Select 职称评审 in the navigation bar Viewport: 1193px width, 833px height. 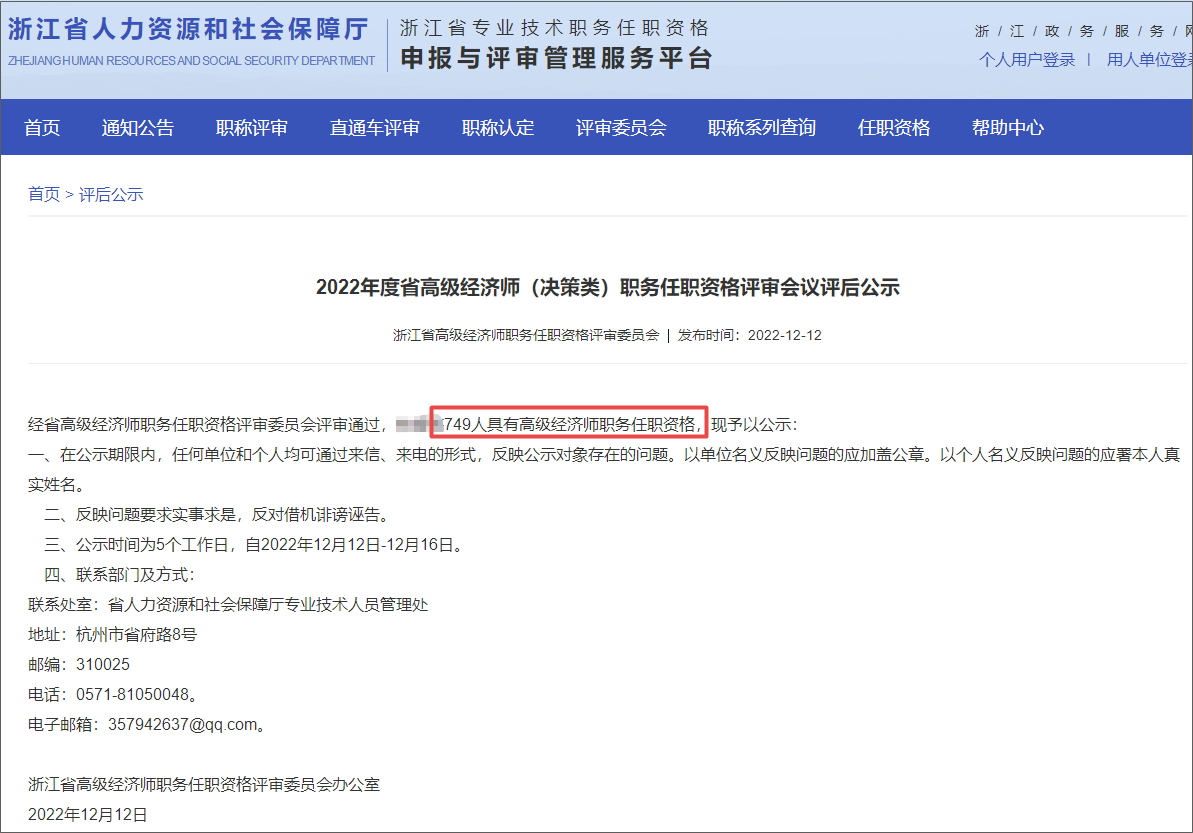[x=251, y=127]
